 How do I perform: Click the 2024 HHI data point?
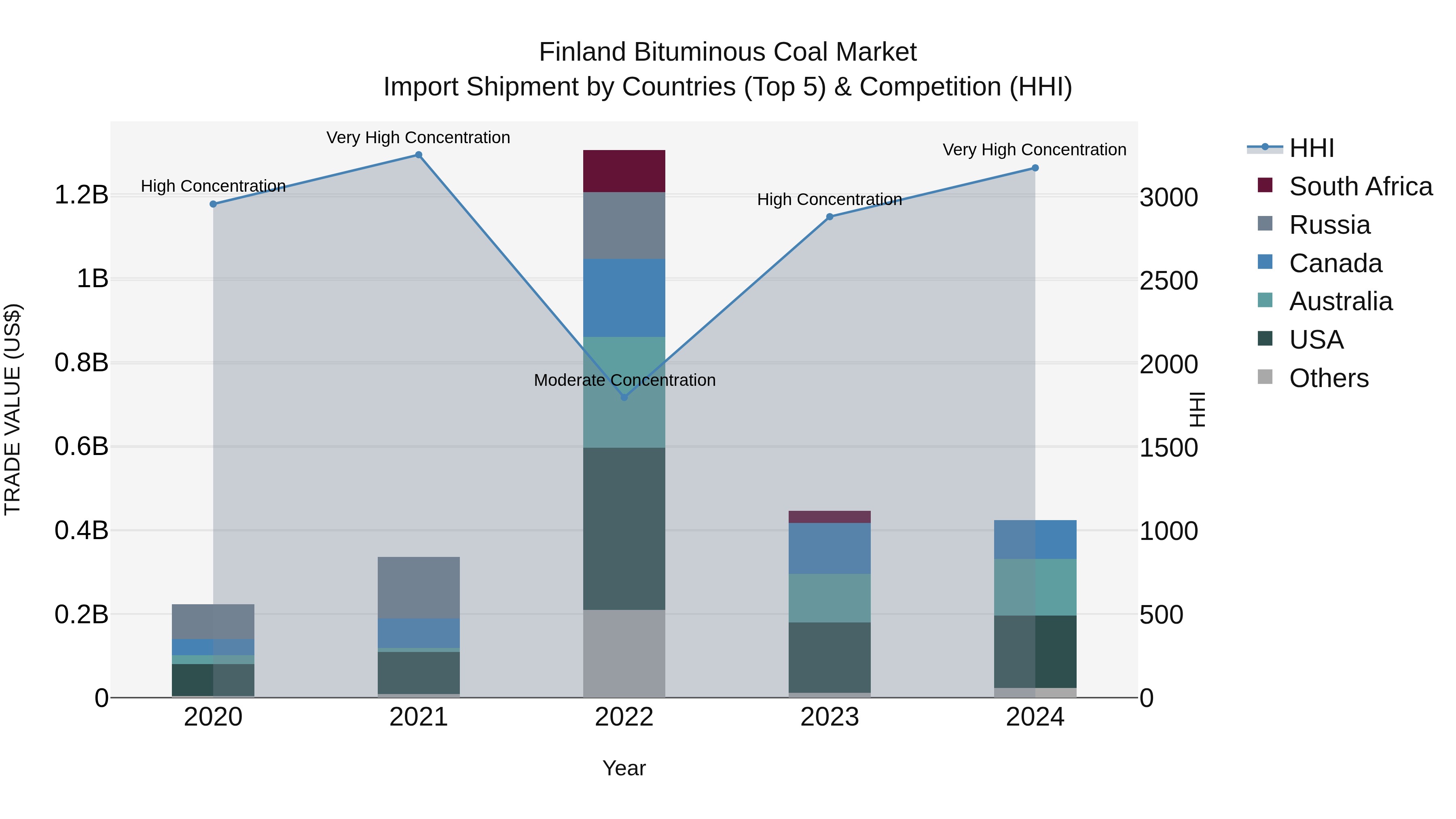pos(1035,168)
